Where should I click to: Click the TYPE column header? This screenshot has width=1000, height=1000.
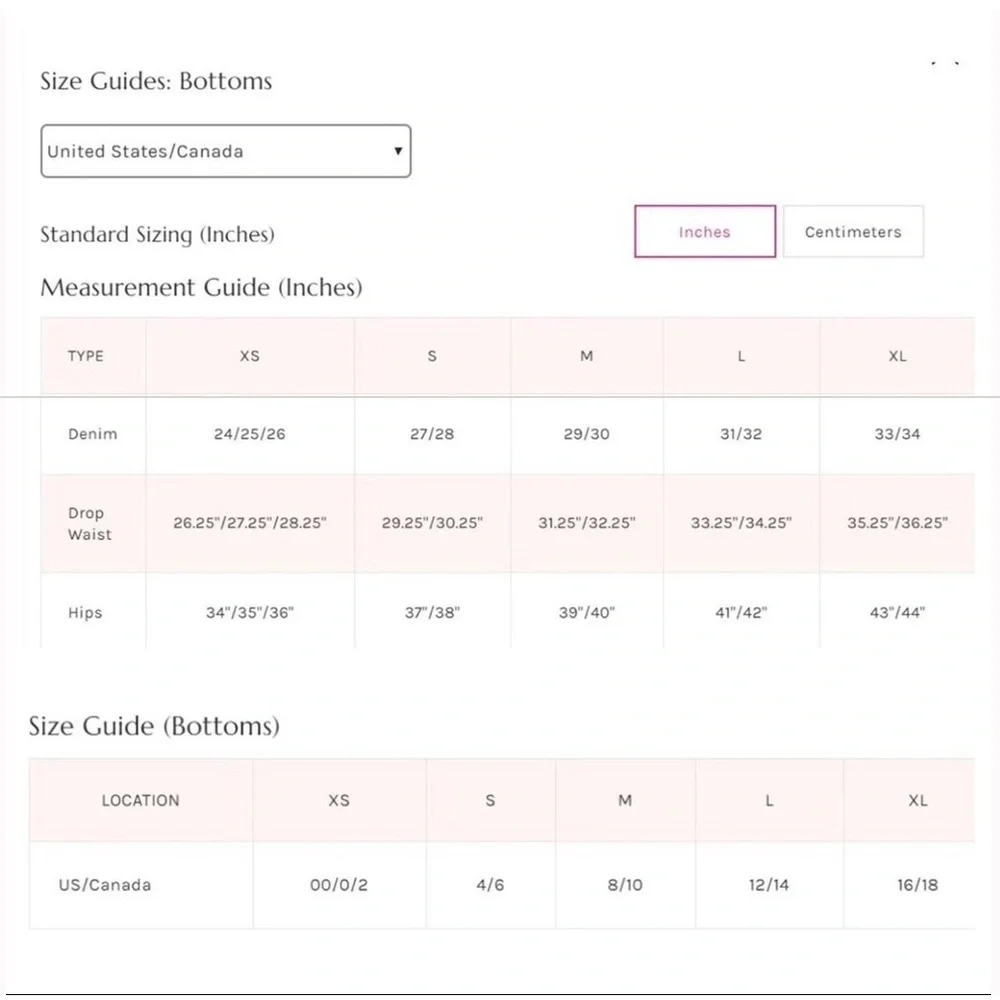coord(86,356)
